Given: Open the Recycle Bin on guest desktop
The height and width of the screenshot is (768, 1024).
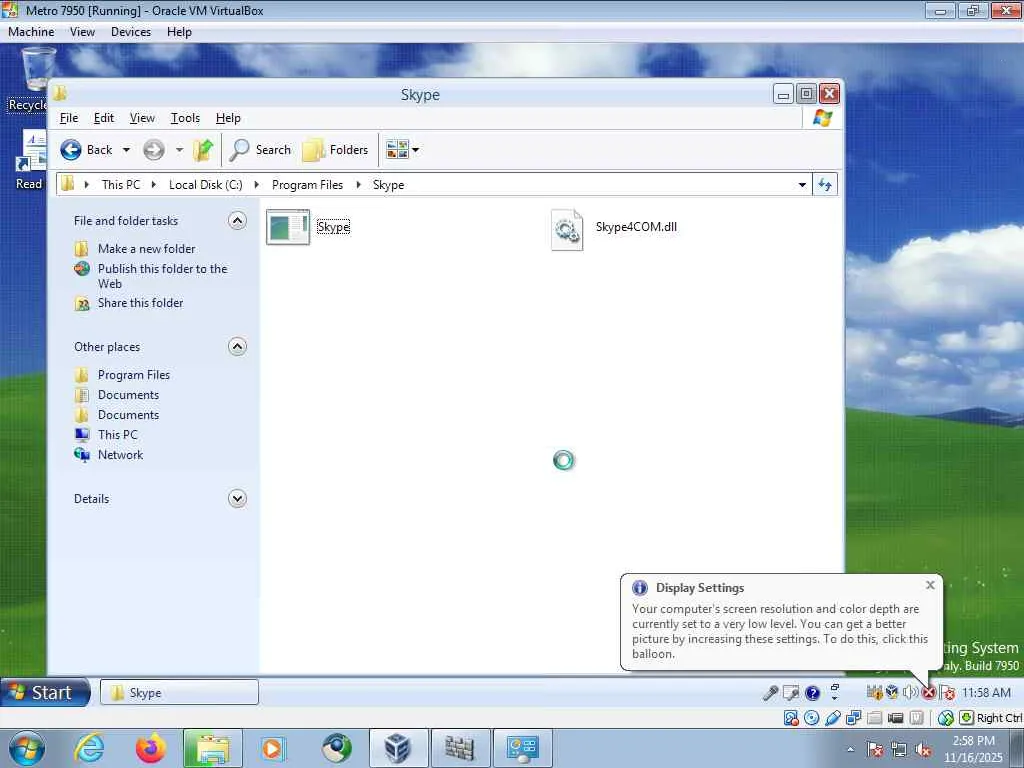Looking at the screenshot, I should click(x=36, y=70).
